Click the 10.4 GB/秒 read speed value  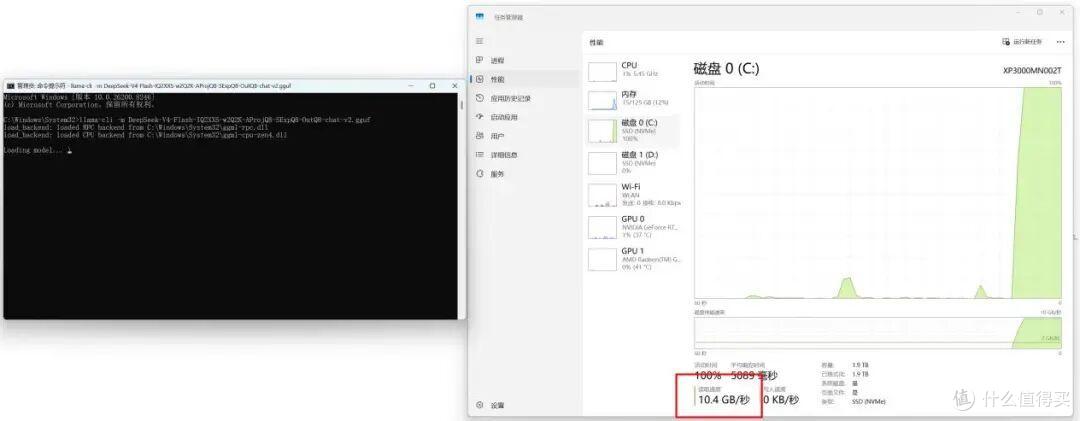click(x=726, y=400)
